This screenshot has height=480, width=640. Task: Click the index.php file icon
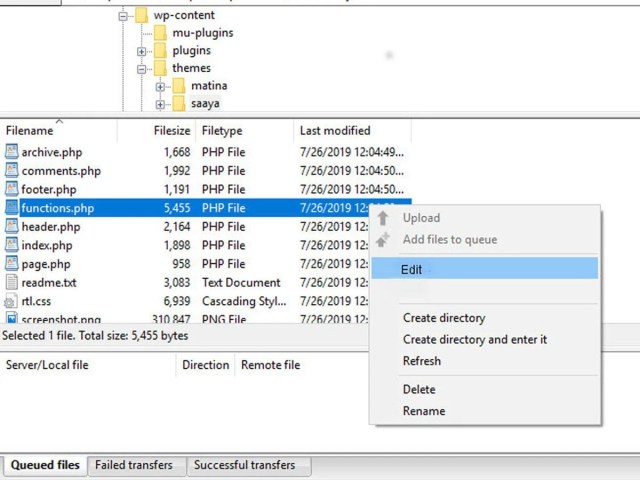pyautogui.click(x=11, y=245)
